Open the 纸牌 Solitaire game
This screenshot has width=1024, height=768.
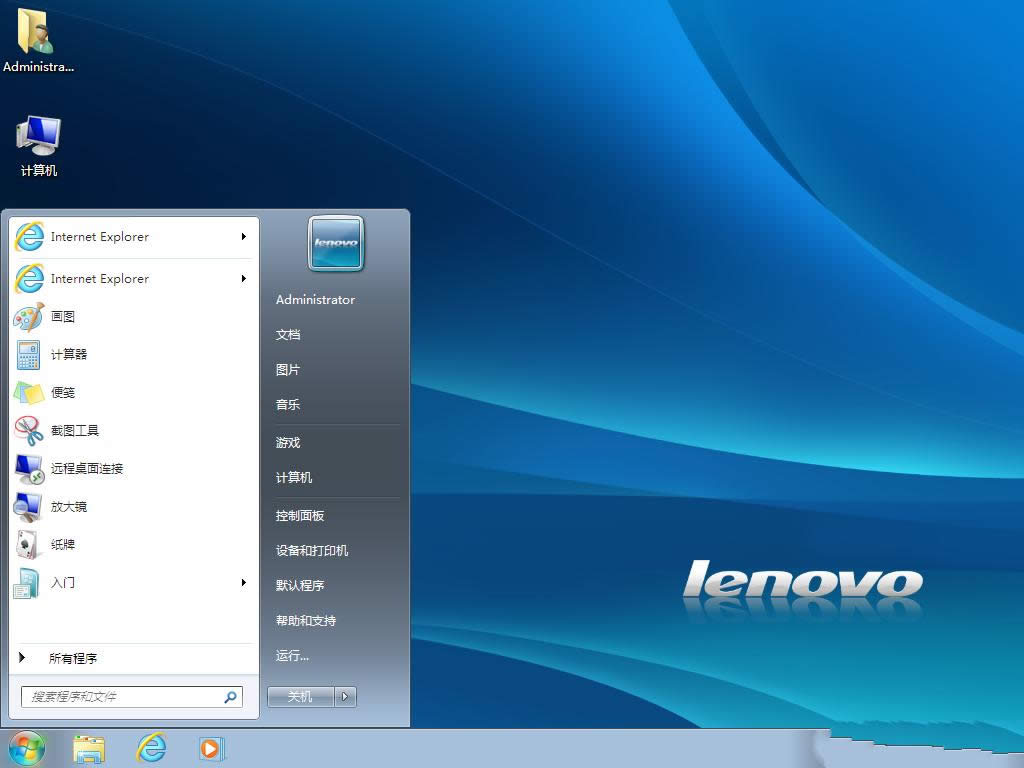63,545
